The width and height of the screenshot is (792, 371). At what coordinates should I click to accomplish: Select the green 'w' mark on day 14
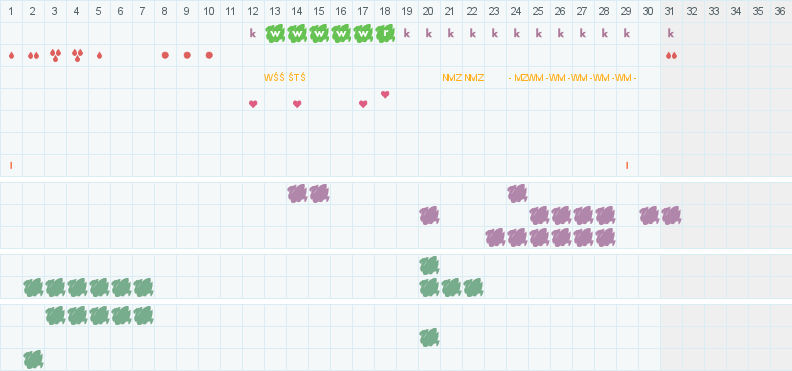click(297, 34)
